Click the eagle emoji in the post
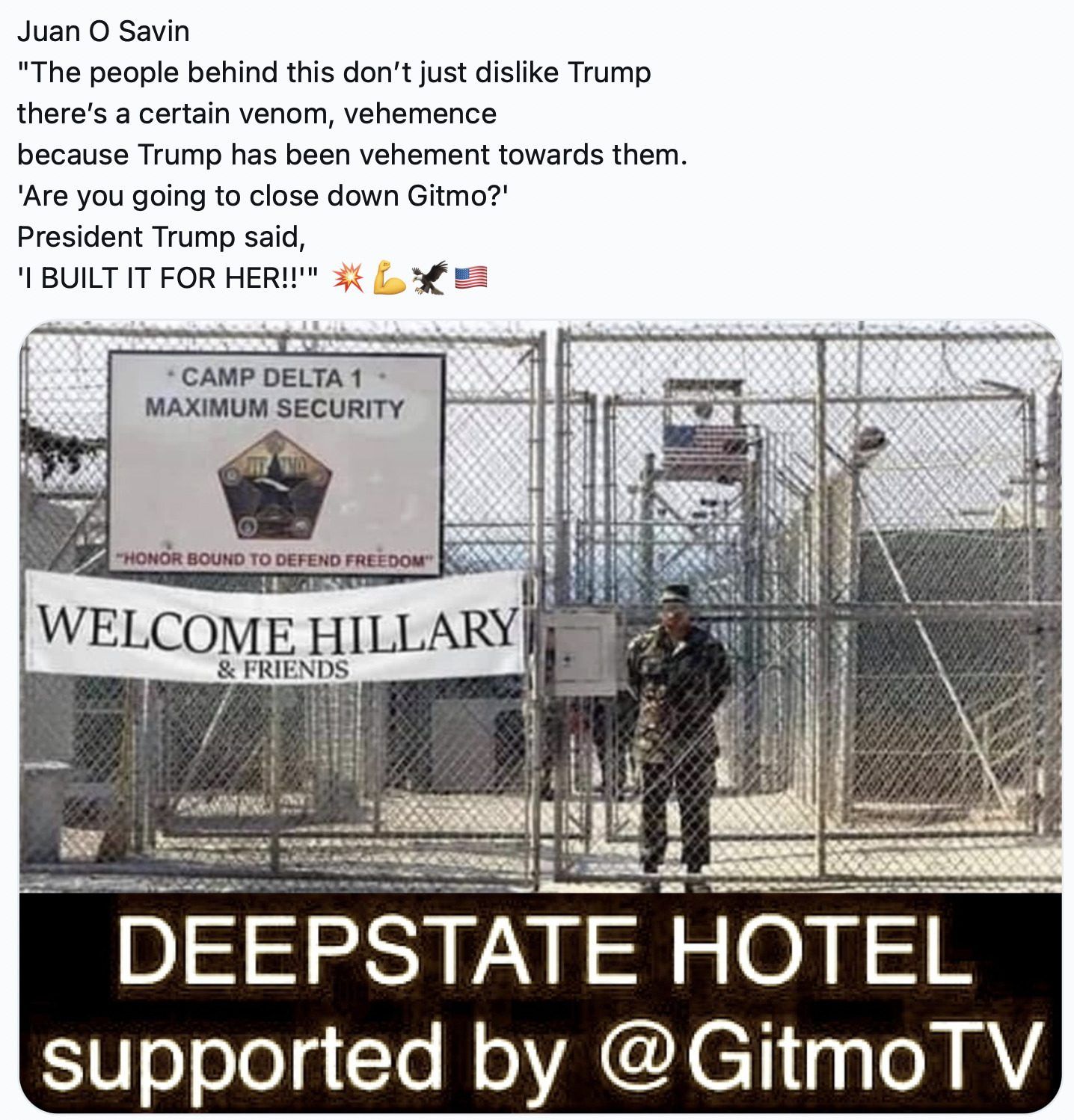 coord(429,277)
